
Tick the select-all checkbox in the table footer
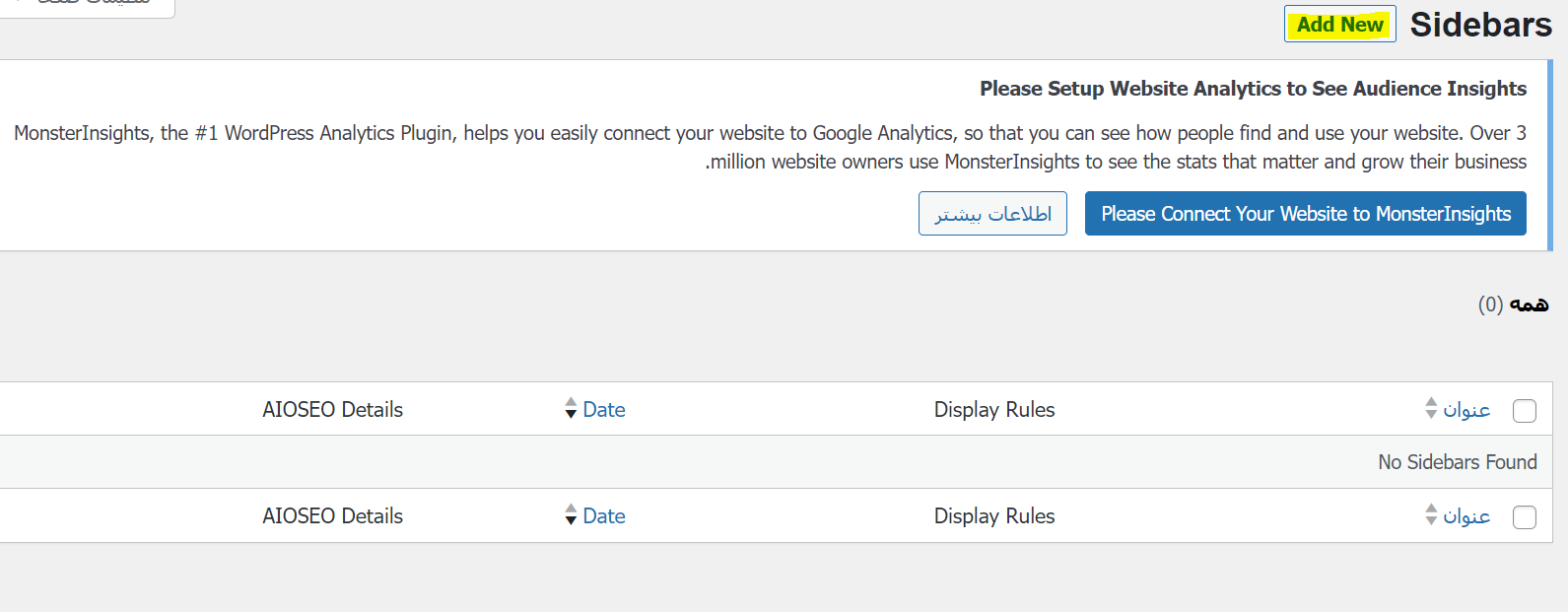click(x=1525, y=517)
